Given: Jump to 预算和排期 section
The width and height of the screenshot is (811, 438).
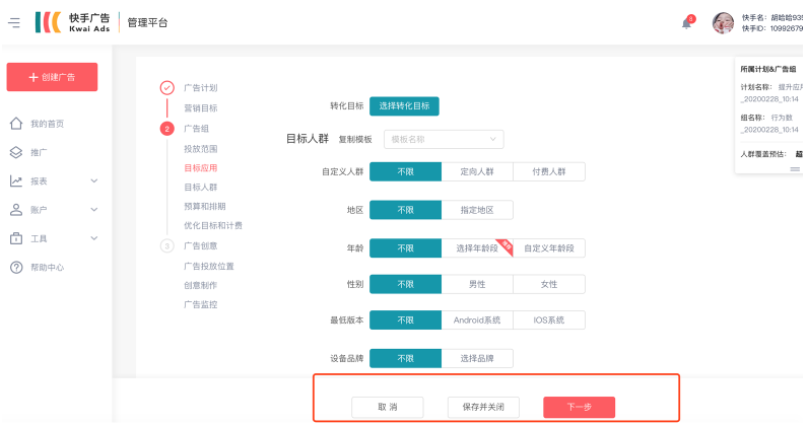Looking at the screenshot, I should coord(205,206).
